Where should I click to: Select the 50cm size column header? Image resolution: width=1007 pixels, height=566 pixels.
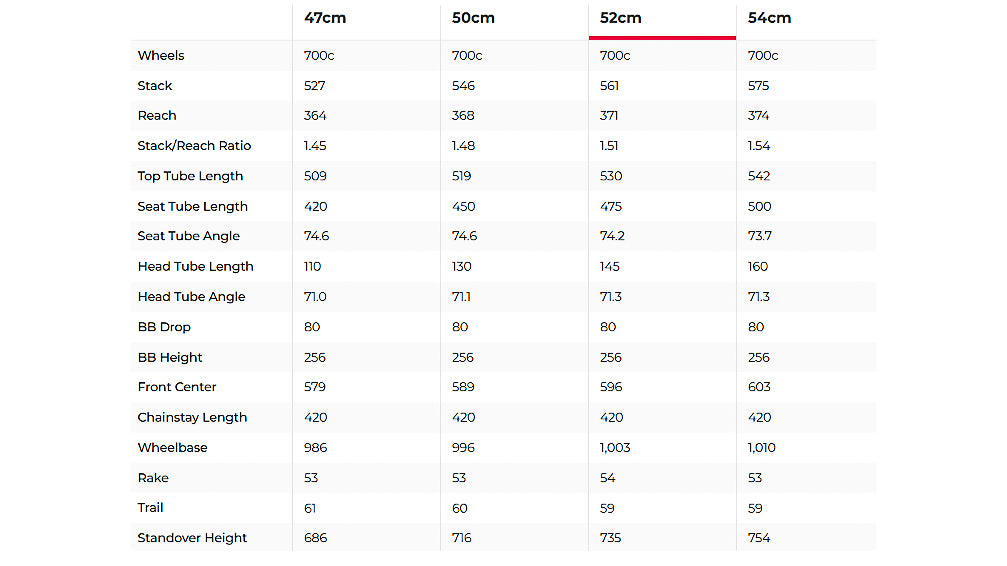[473, 18]
